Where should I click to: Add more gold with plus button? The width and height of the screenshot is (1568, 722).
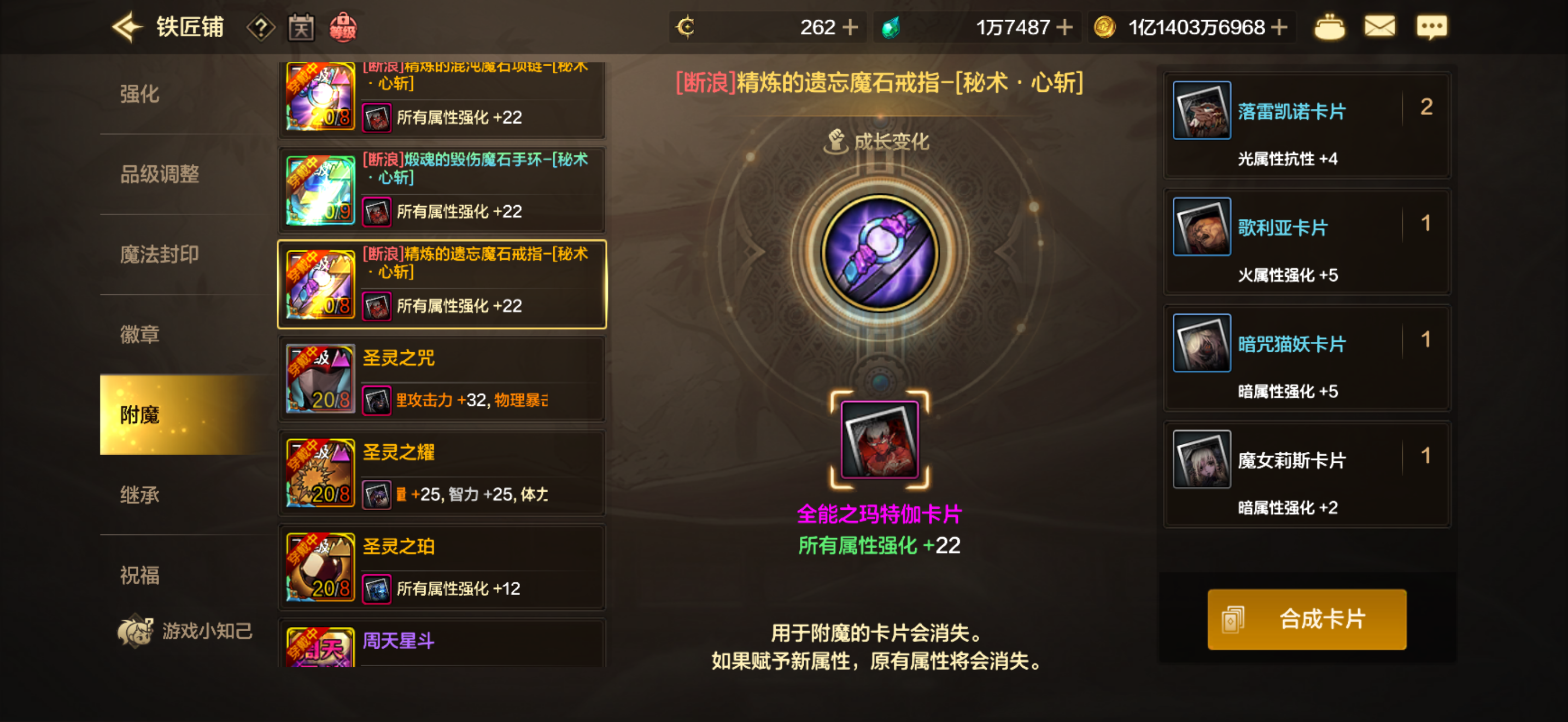tap(1279, 27)
